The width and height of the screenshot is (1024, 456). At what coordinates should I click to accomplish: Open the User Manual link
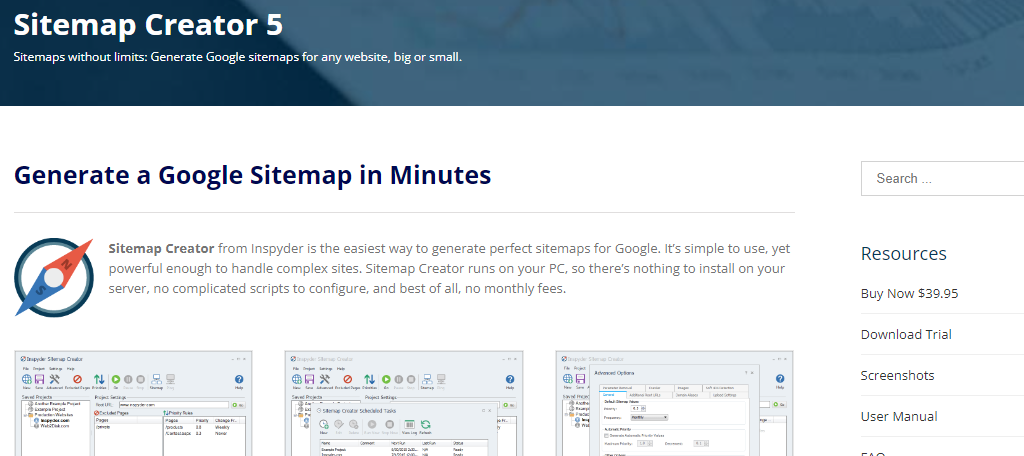(x=899, y=417)
